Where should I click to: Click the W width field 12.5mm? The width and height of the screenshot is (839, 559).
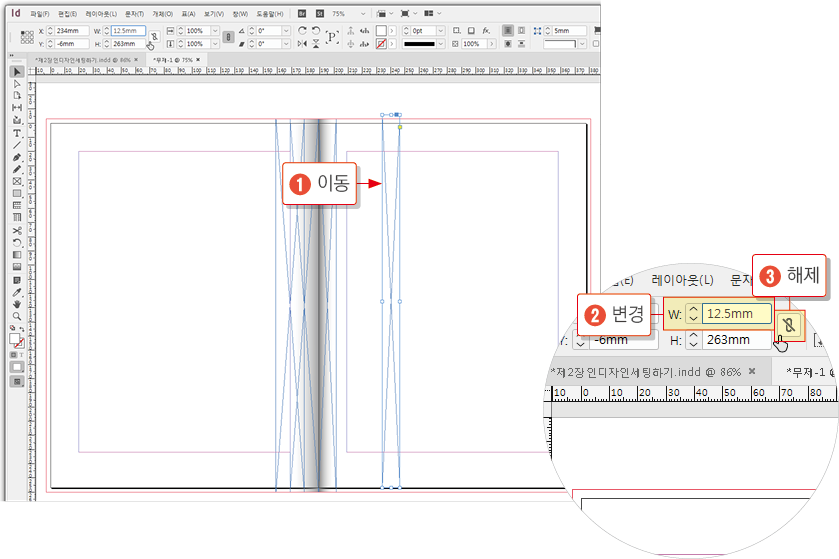click(x=128, y=30)
